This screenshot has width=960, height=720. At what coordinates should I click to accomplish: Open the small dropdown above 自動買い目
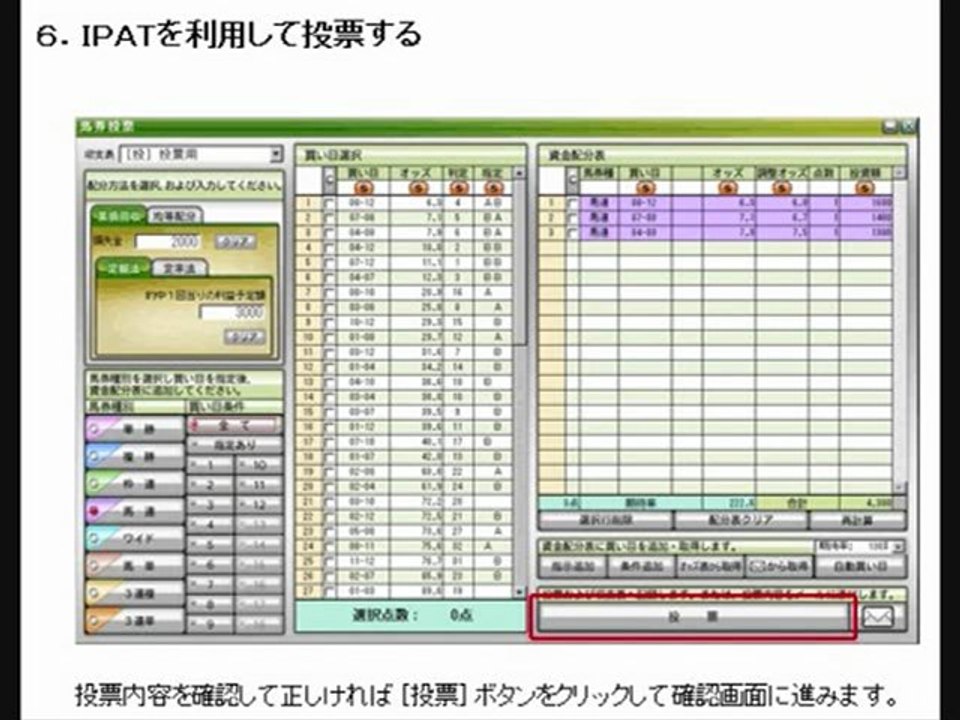[898, 546]
